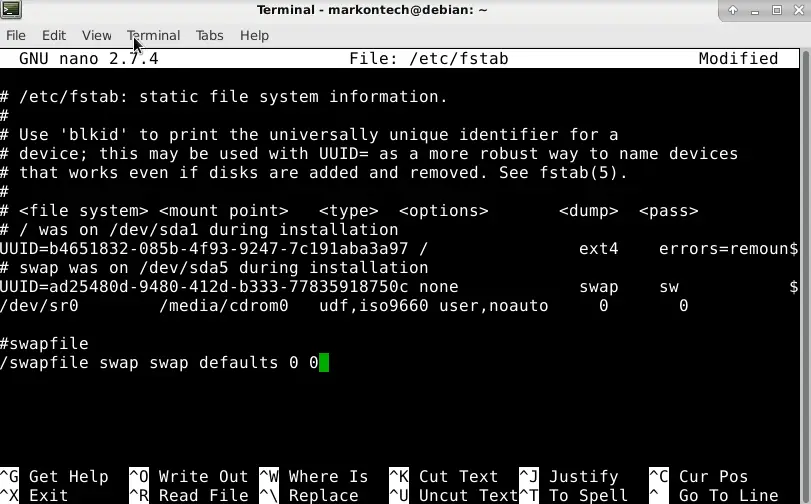Click the '<type>' column header
The image size is (811, 504).
[x=349, y=211]
